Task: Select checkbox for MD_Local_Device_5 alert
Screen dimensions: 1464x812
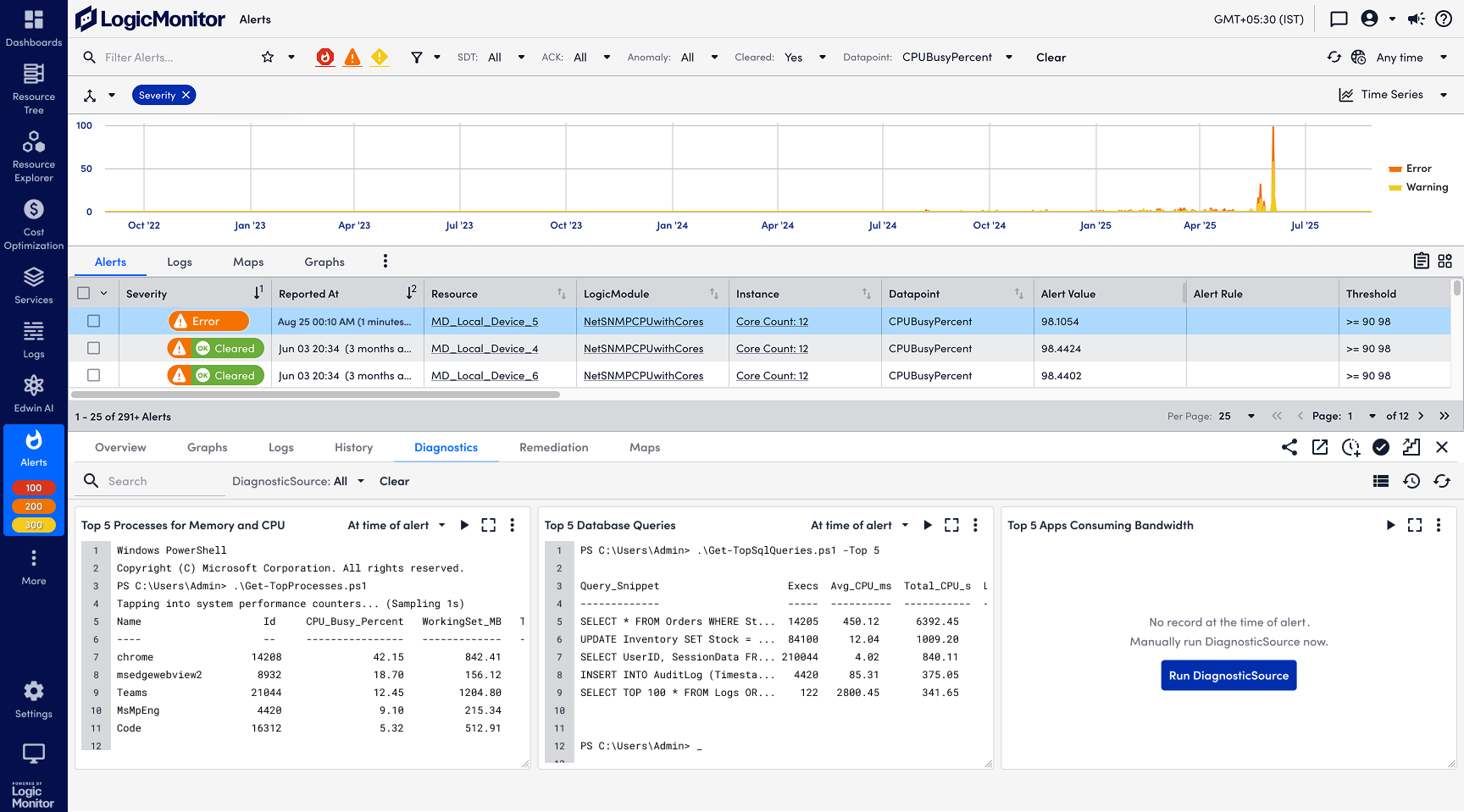Action: 93,321
